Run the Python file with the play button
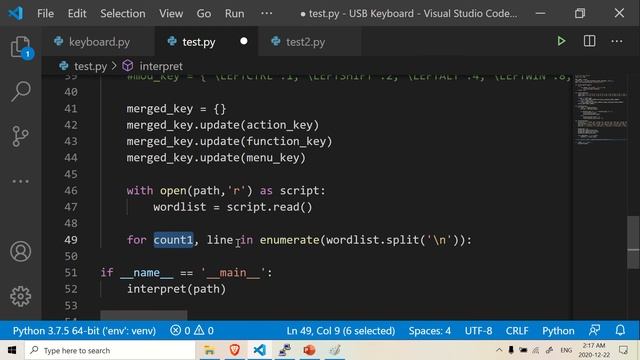Screen dimensions: 640x360 [561, 41]
